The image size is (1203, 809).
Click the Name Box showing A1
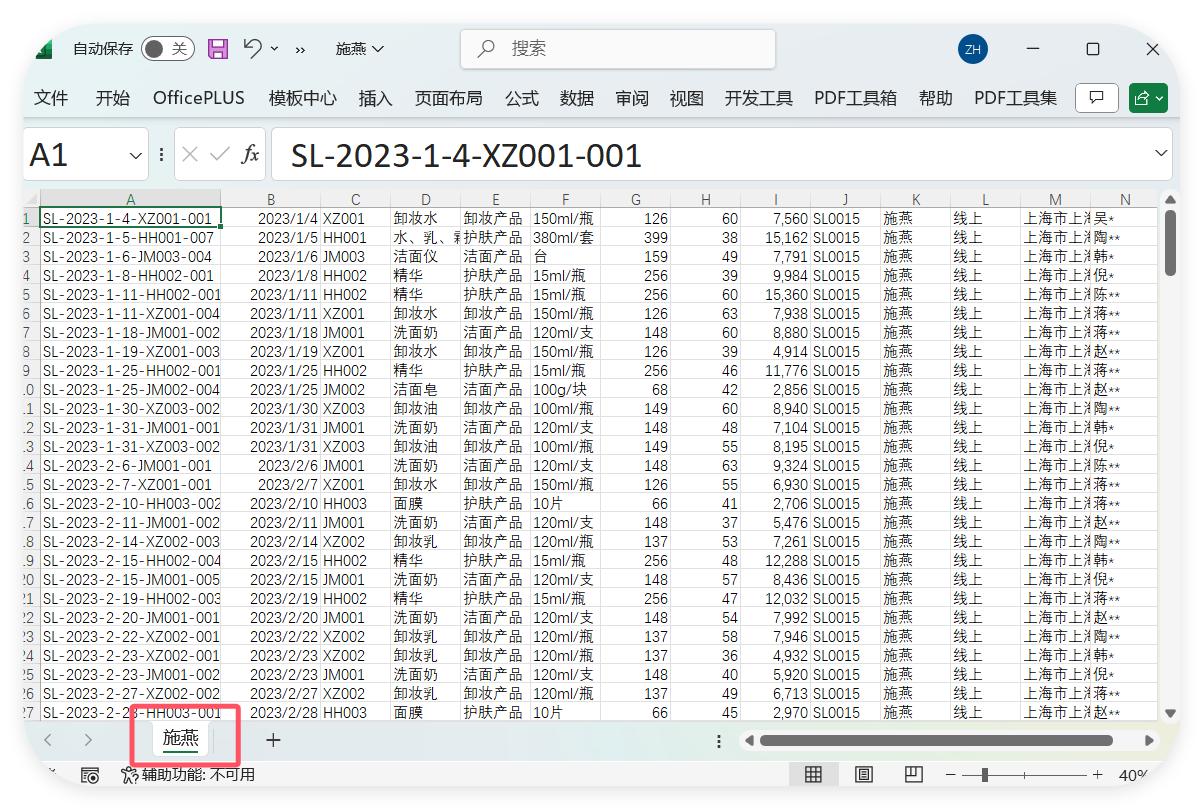(75, 155)
